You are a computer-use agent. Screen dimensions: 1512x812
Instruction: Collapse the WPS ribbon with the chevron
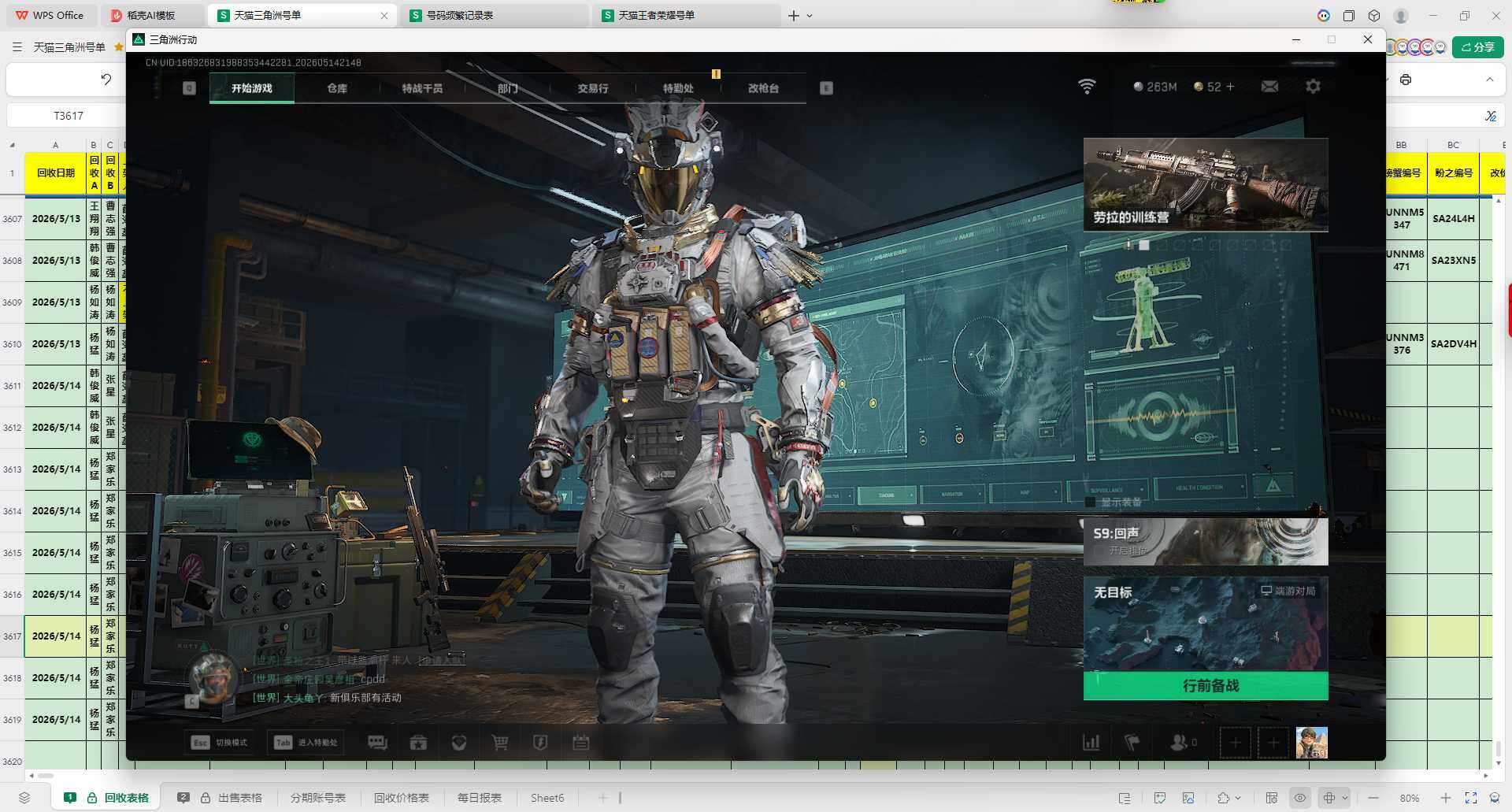click(x=1489, y=80)
